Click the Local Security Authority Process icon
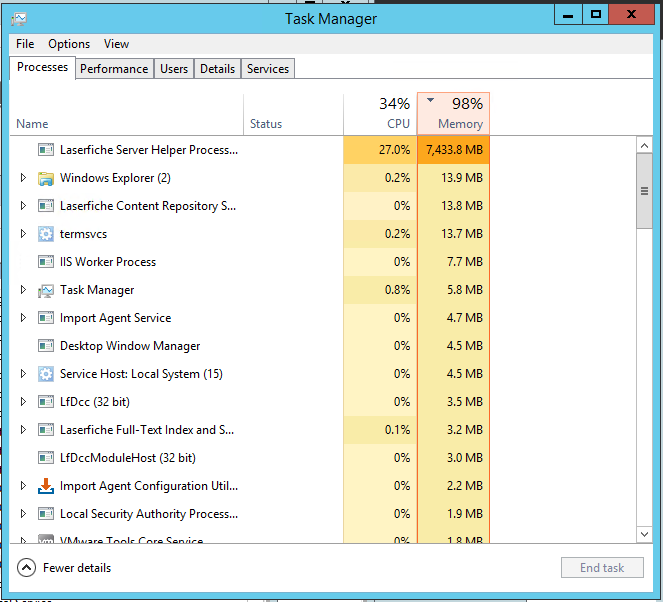The height and width of the screenshot is (602, 663). (46, 514)
